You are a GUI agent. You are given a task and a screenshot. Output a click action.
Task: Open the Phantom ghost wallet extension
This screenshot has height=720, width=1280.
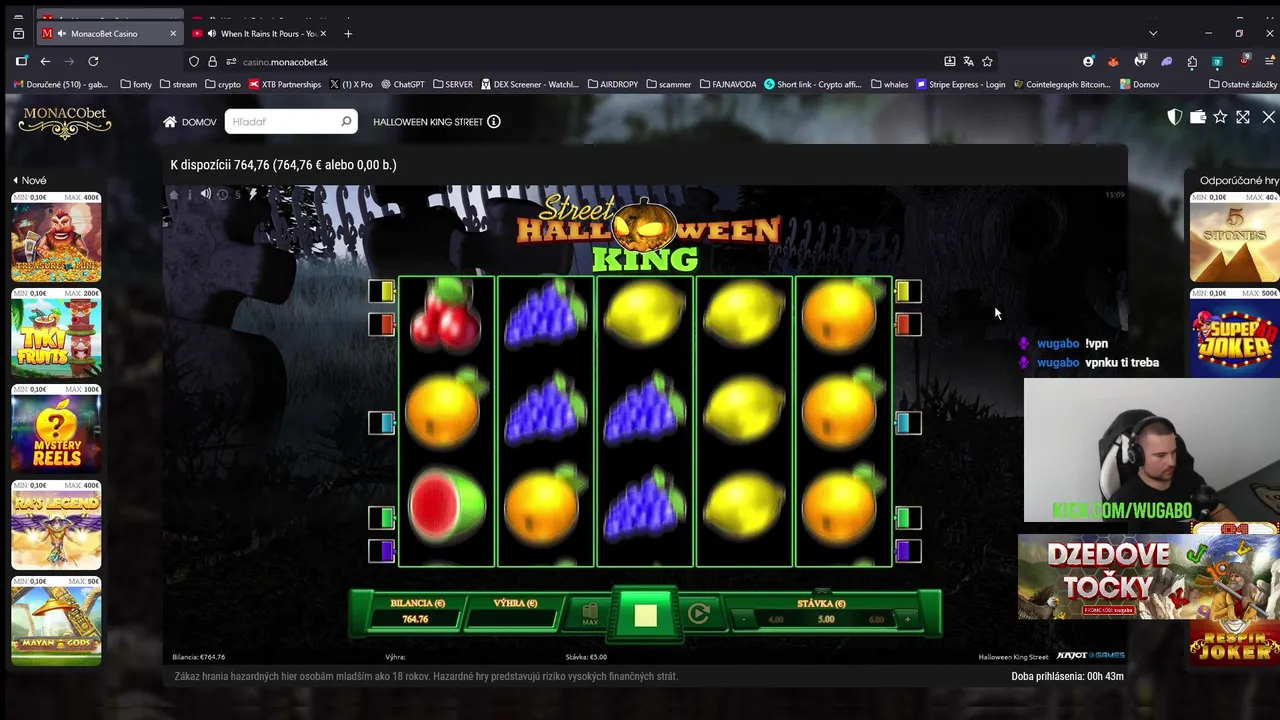click(1166, 61)
